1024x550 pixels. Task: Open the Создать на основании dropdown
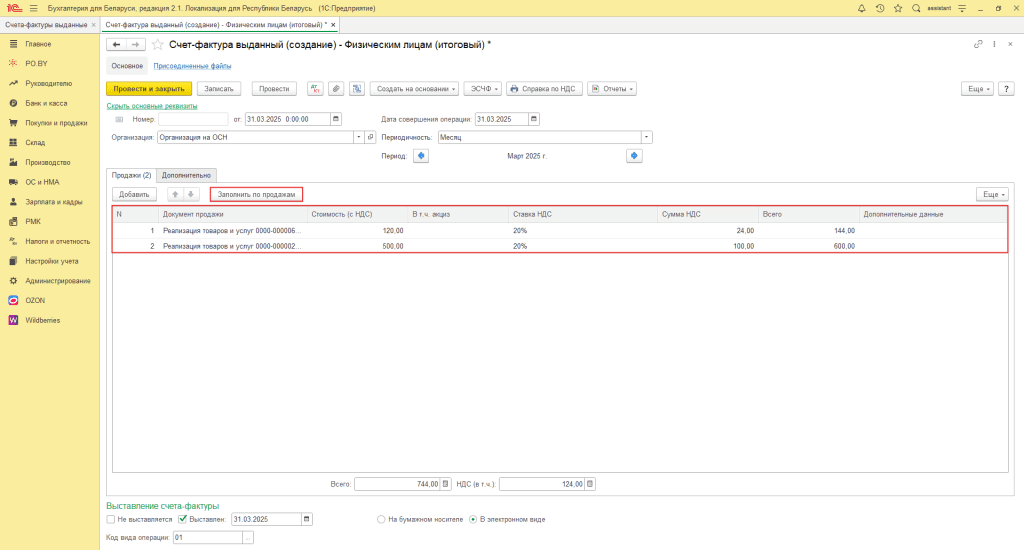point(415,89)
